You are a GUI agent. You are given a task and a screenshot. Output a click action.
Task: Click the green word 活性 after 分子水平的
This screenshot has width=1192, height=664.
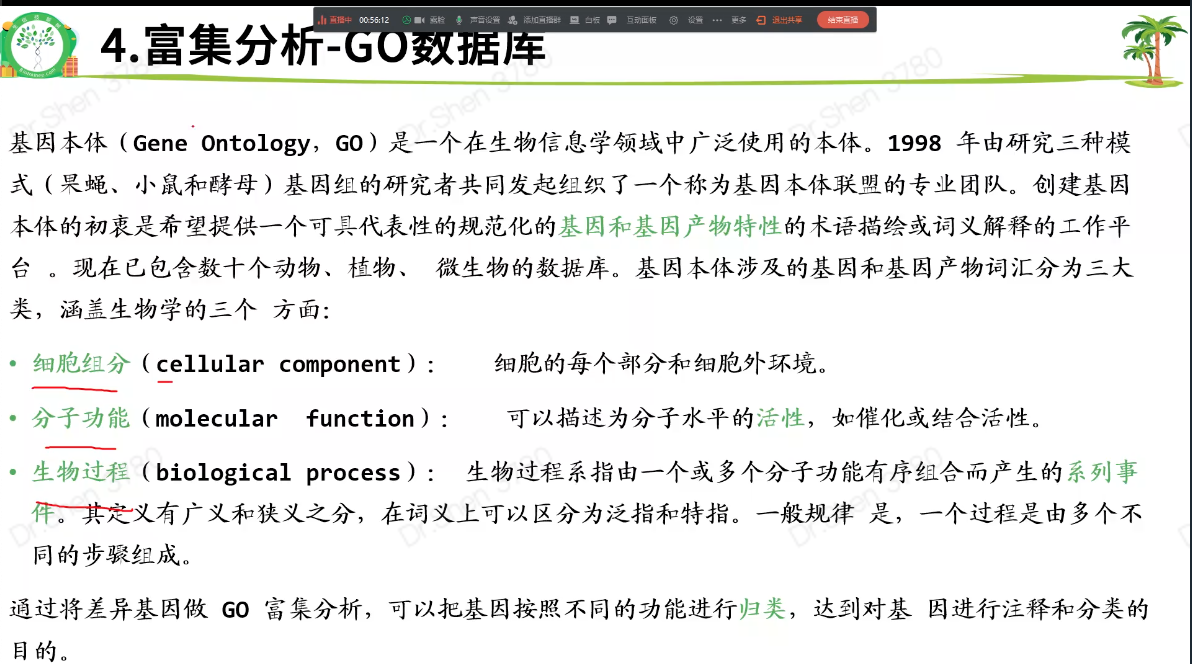coord(780,418)
